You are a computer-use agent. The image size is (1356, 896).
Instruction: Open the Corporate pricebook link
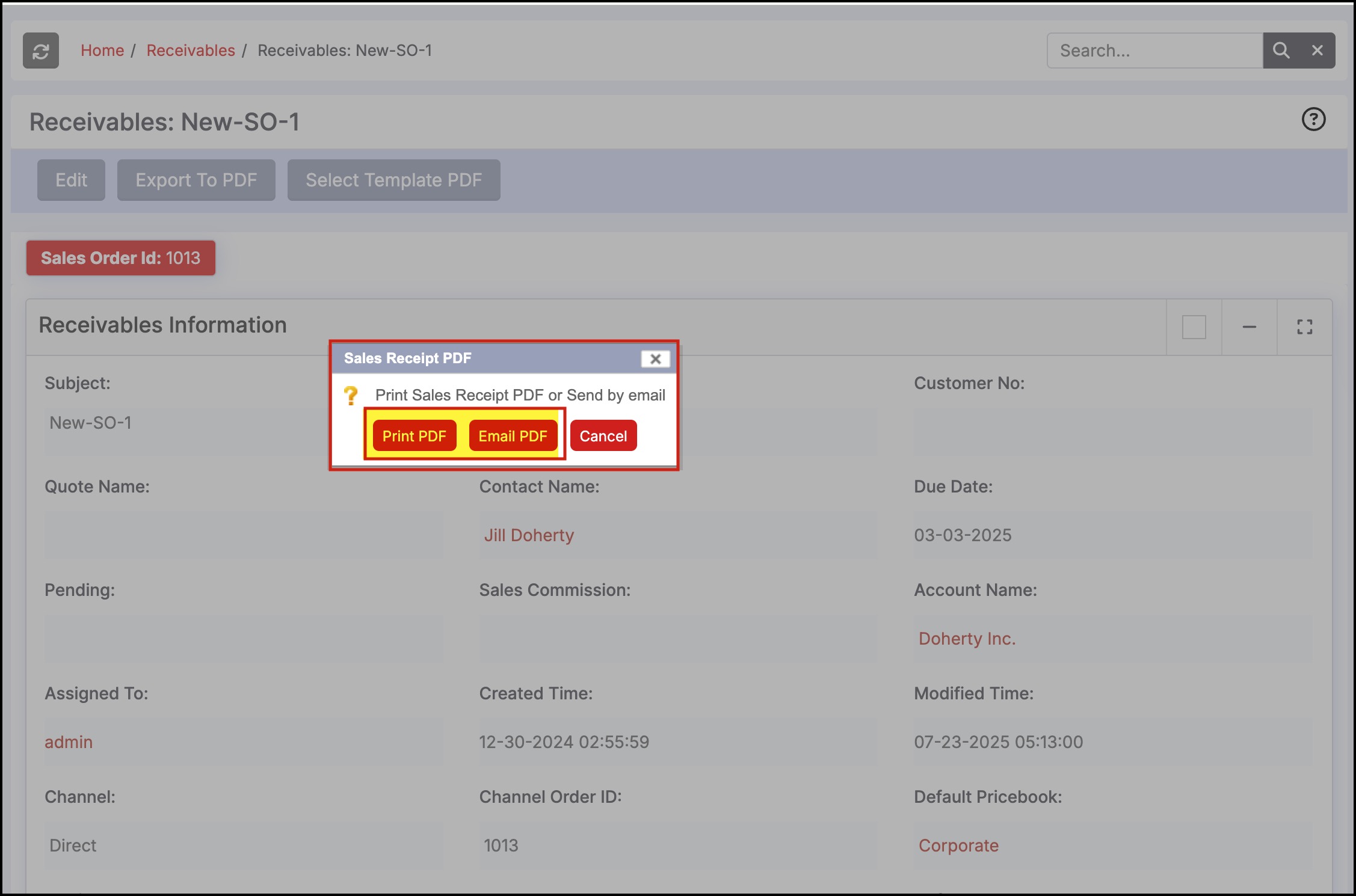click(958, 845)
